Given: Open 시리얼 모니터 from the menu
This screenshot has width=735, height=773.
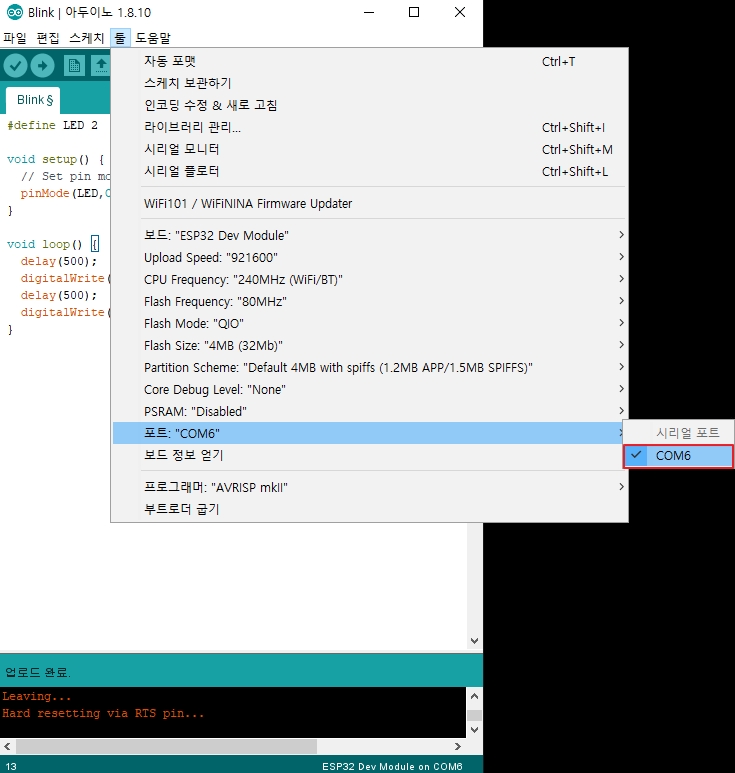Looking at the screenshot, I should click(370, 149).
